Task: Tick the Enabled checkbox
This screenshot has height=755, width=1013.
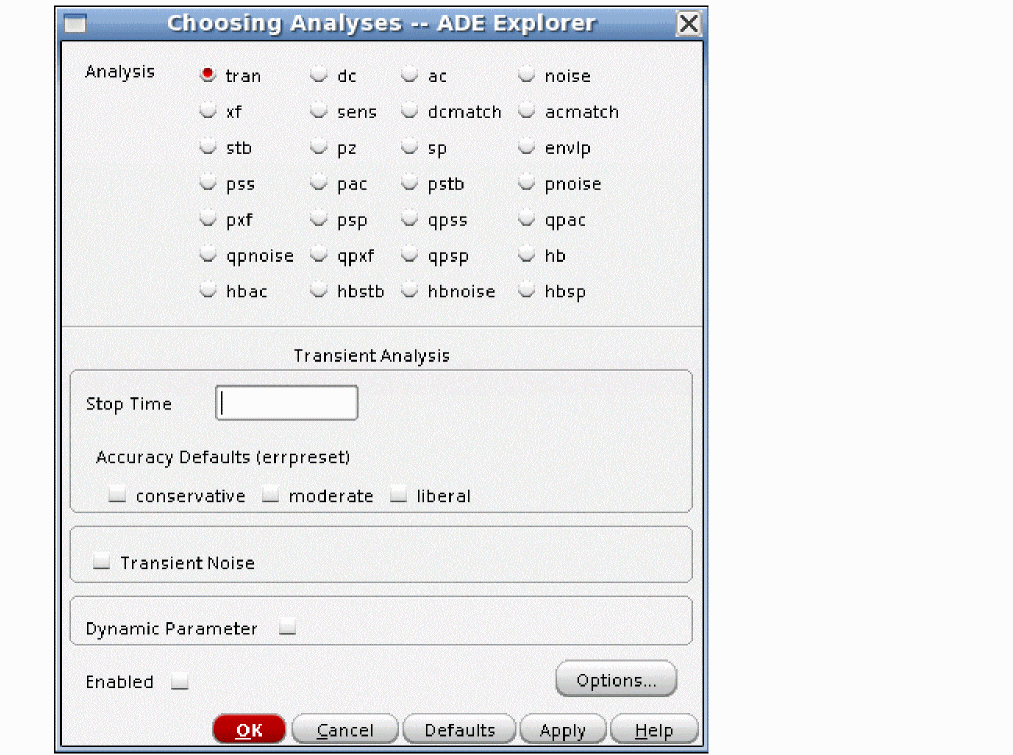Action: pyautogui.click(x=180, y=681)
